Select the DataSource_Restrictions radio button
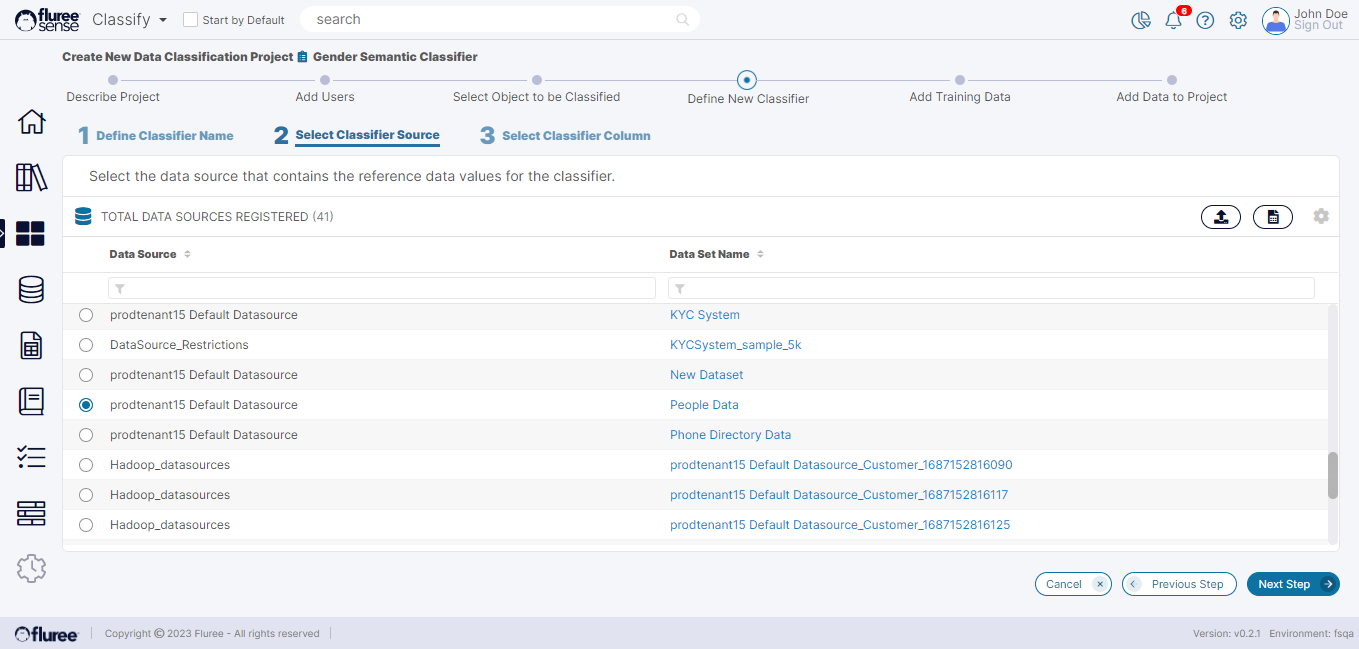 86,345
